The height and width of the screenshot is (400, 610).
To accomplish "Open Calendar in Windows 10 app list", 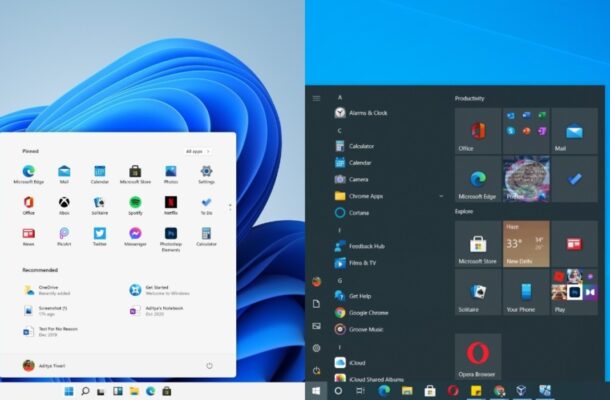I will (353, 163).
